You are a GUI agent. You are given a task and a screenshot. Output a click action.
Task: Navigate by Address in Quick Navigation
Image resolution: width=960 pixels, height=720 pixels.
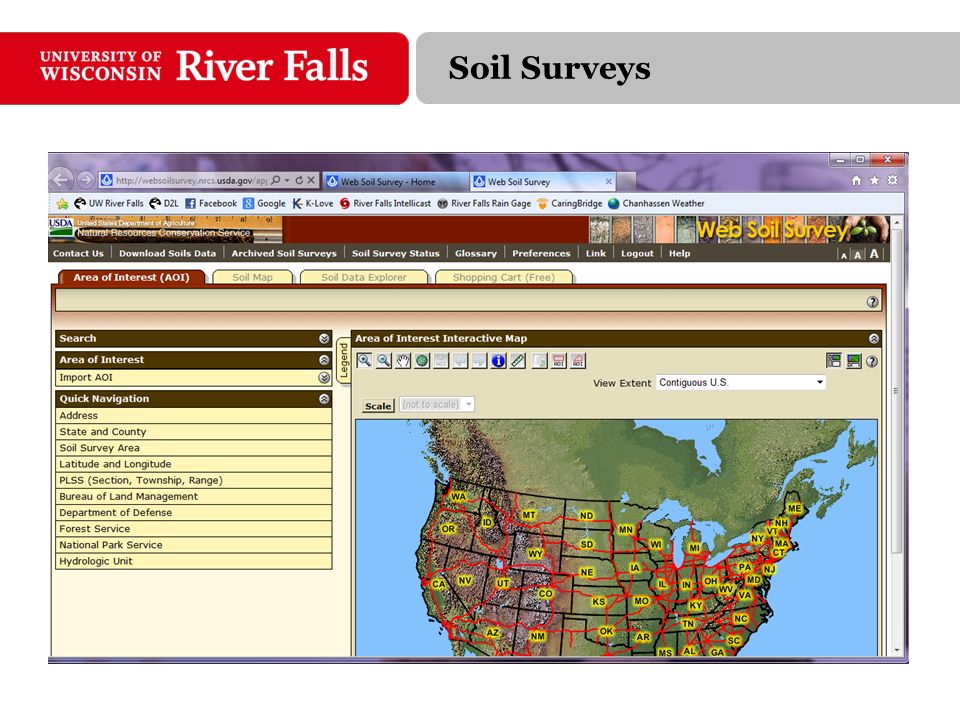193,416
